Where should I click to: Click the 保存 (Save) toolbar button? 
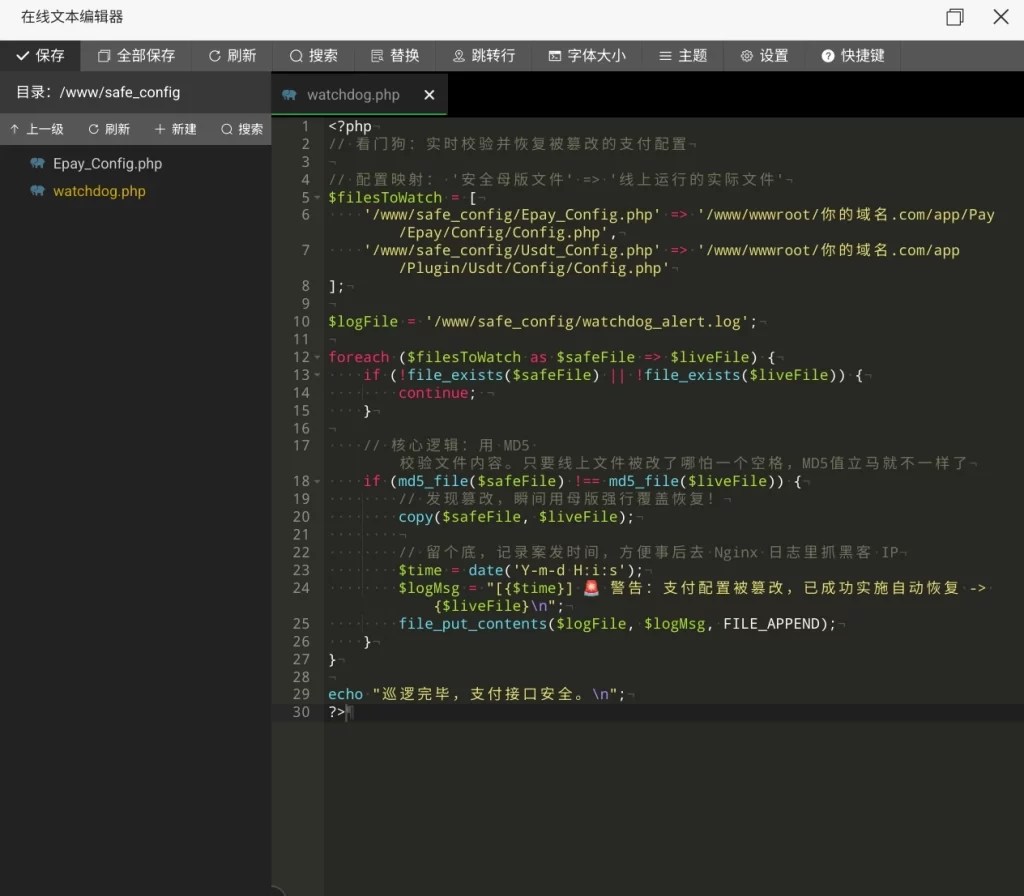(x=40, y=56)
